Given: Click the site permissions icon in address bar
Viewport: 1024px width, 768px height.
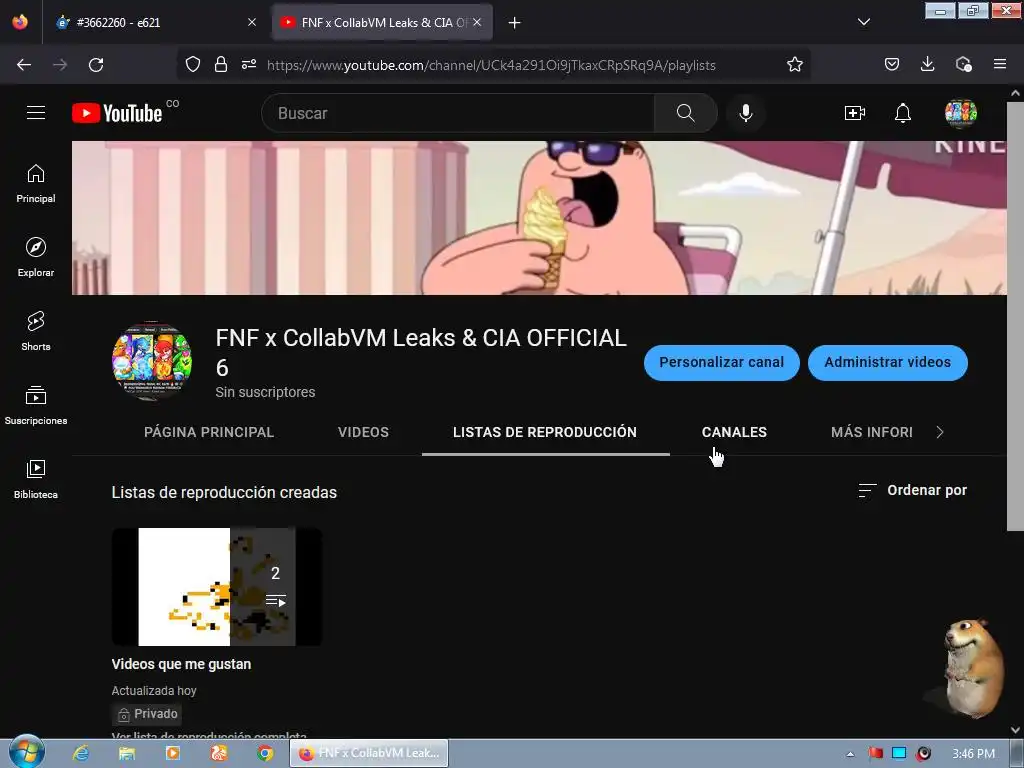Looking at the screenshot, I should click(249, 65).
